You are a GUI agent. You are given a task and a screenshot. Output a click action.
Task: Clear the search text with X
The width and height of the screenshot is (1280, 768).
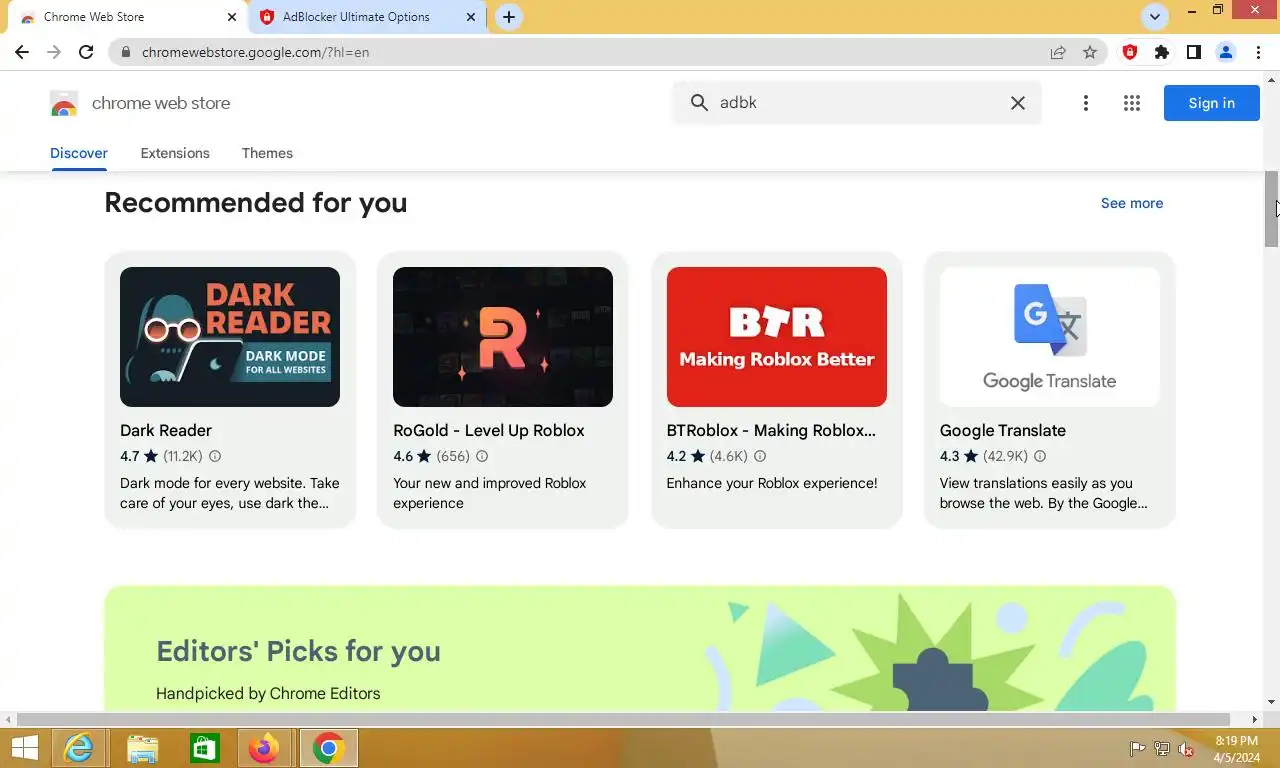click(x=1018, y=103)
